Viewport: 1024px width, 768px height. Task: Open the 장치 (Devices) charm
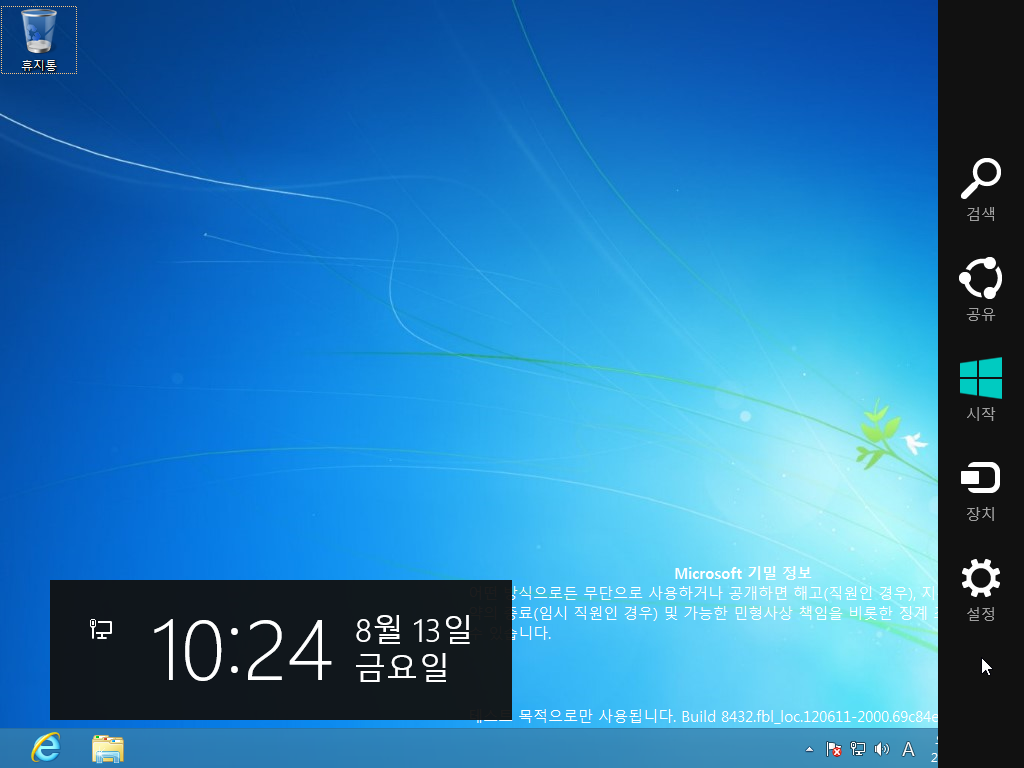(x=980, y=491)
